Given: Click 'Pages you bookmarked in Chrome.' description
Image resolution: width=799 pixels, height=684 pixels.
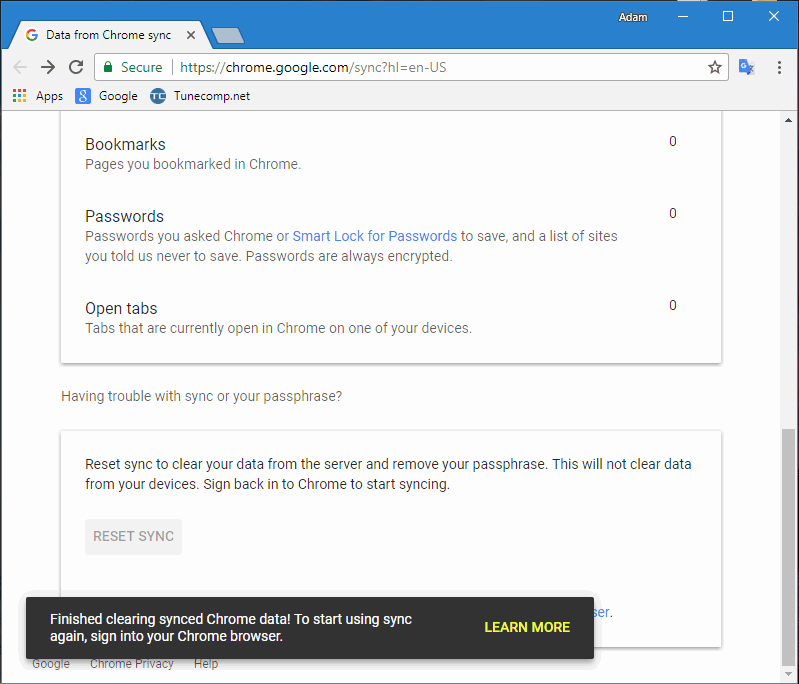Looking at the screenshot, I should pos(193,164).
